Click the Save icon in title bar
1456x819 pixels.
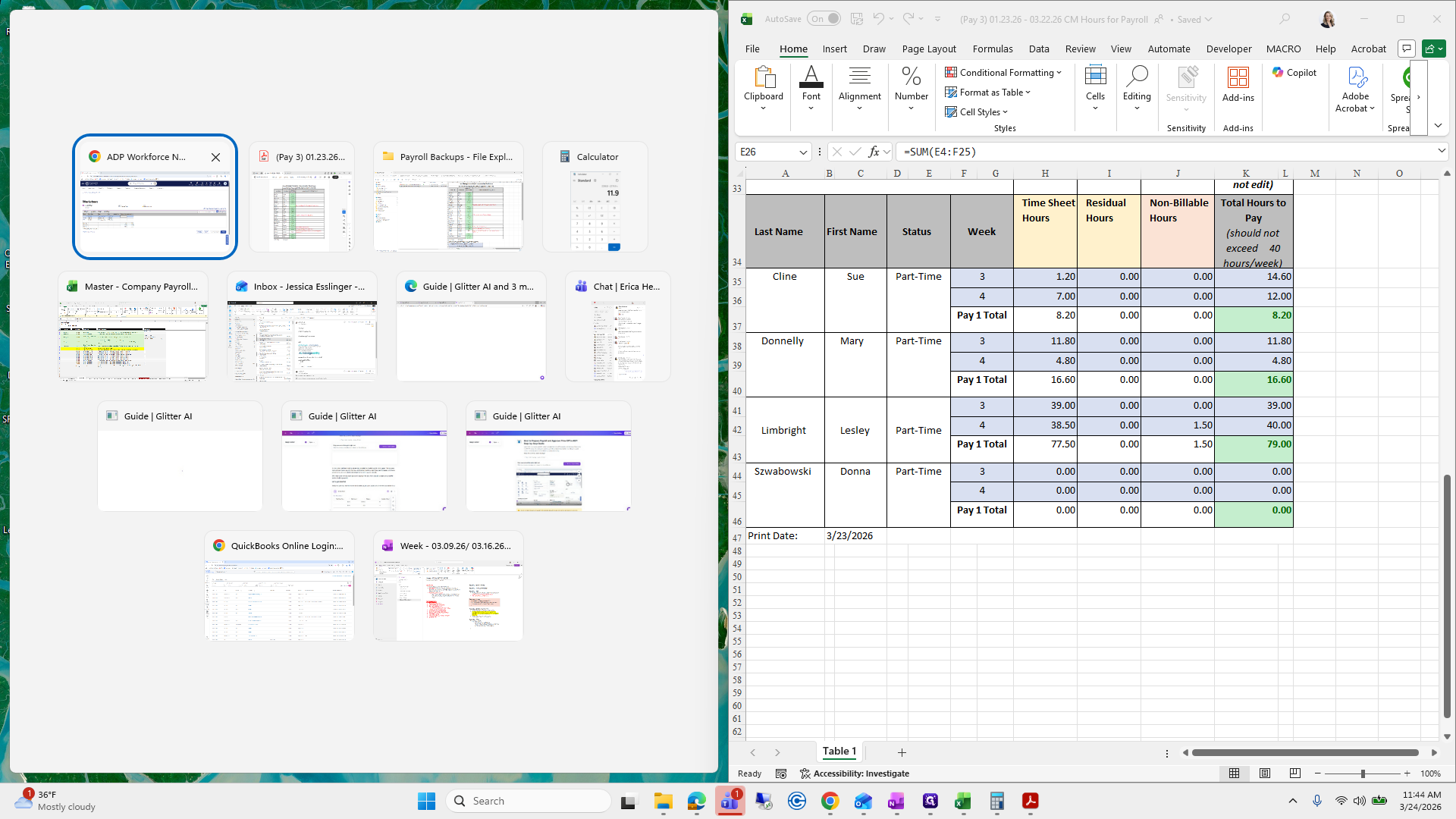pyautogui.click(x=856, y=19)
